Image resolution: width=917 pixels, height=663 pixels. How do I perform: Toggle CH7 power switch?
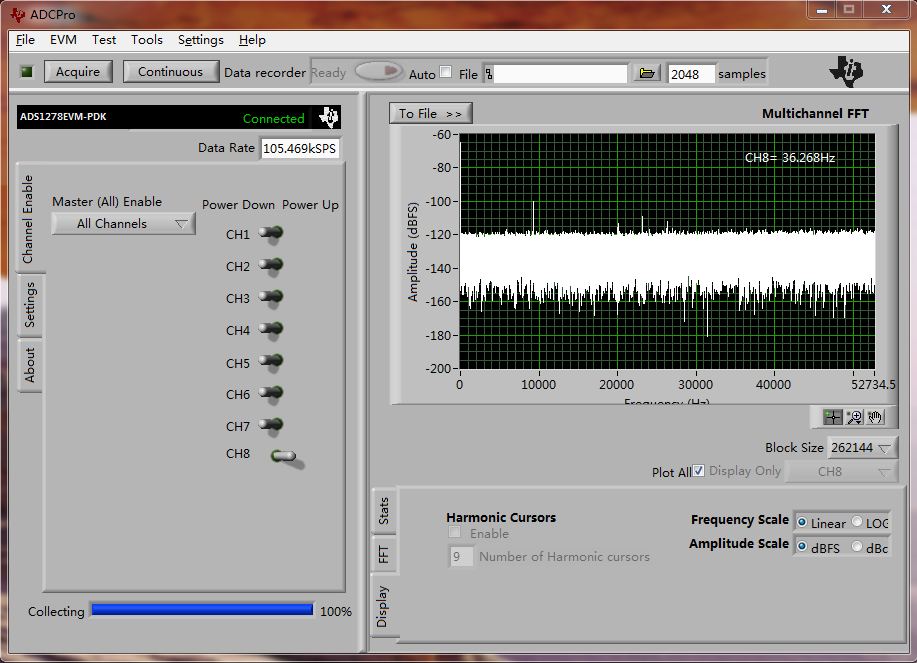click(271, 425)
